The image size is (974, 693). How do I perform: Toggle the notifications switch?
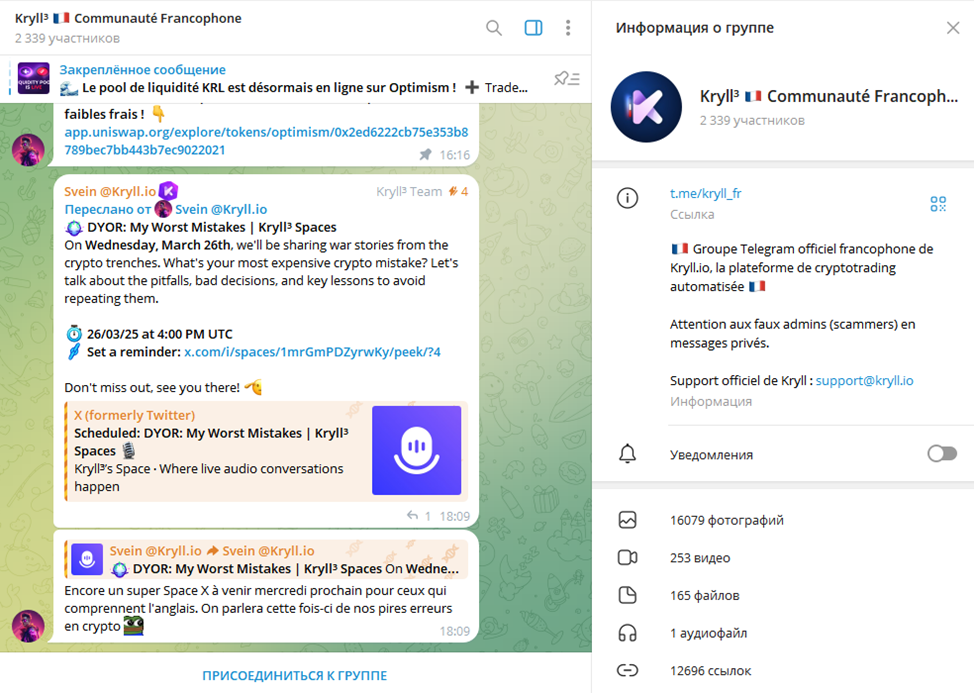(942, 454)
